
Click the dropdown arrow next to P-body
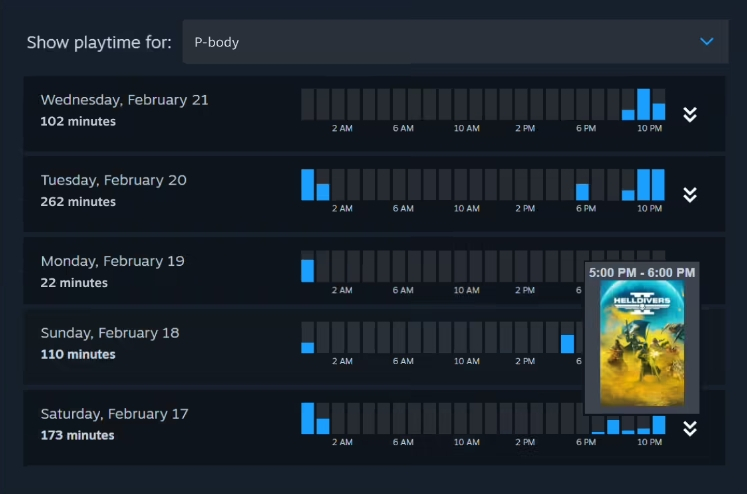[707, 42]
